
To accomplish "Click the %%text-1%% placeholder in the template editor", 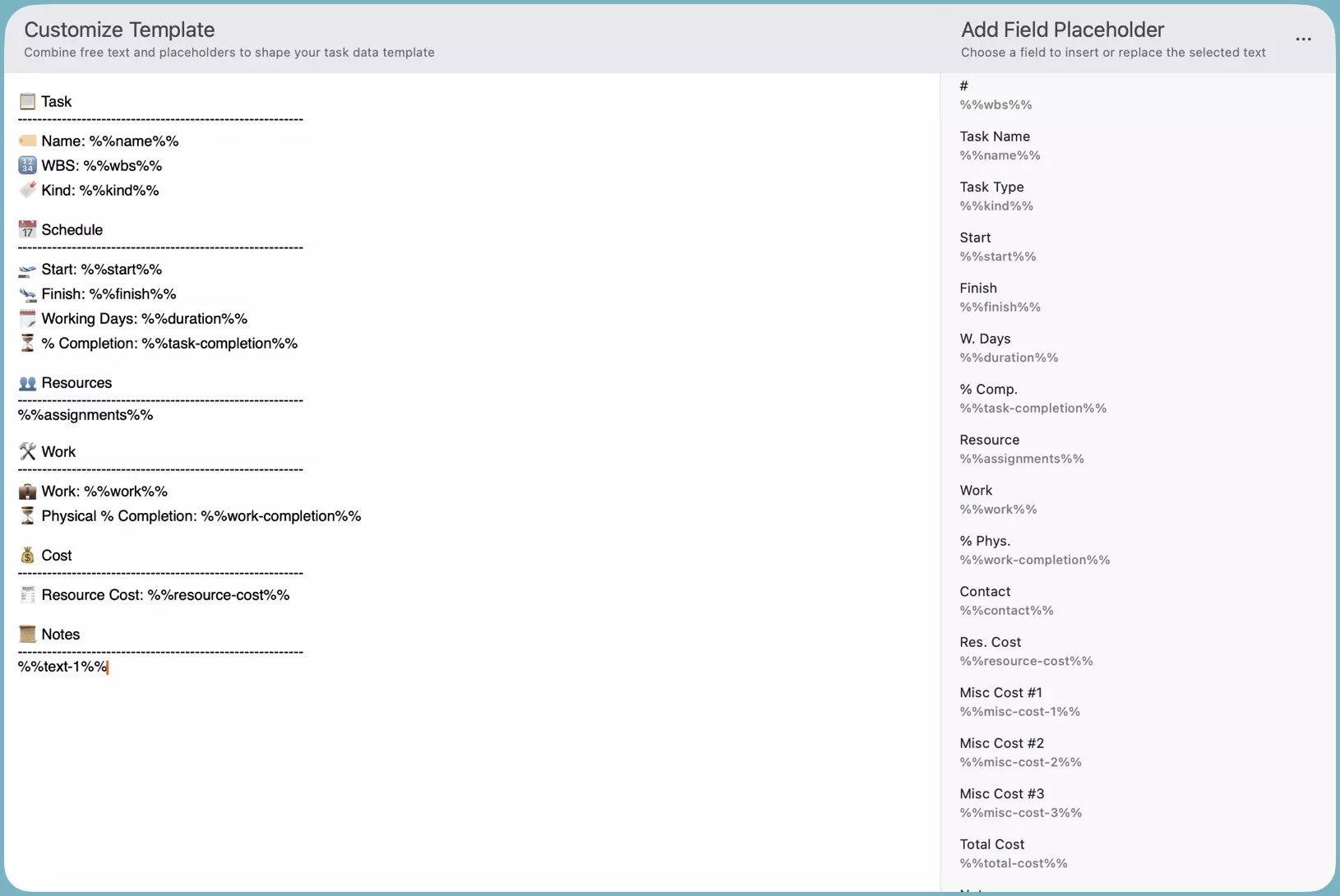I will point(61,667).
